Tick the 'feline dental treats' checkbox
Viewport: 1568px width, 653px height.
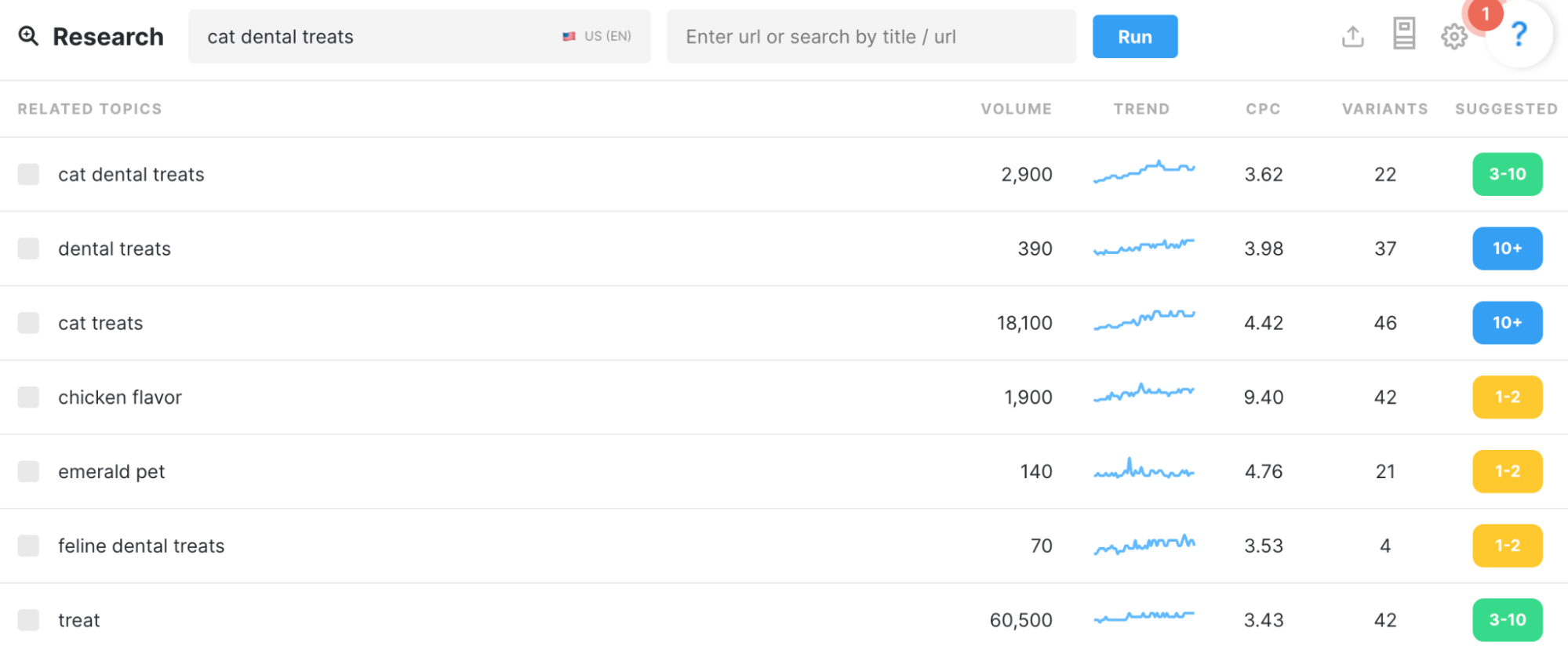[x=29, y=546]
